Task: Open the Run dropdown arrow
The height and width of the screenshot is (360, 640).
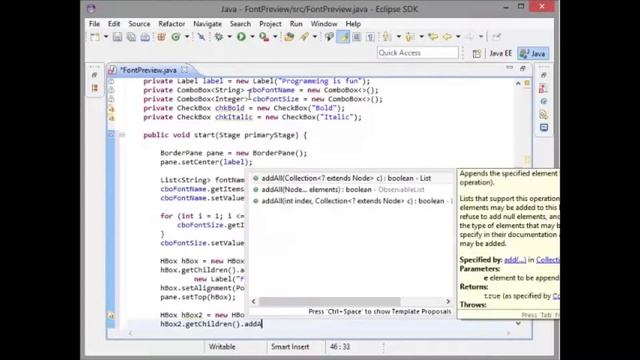Action: (x=252, y=37)
